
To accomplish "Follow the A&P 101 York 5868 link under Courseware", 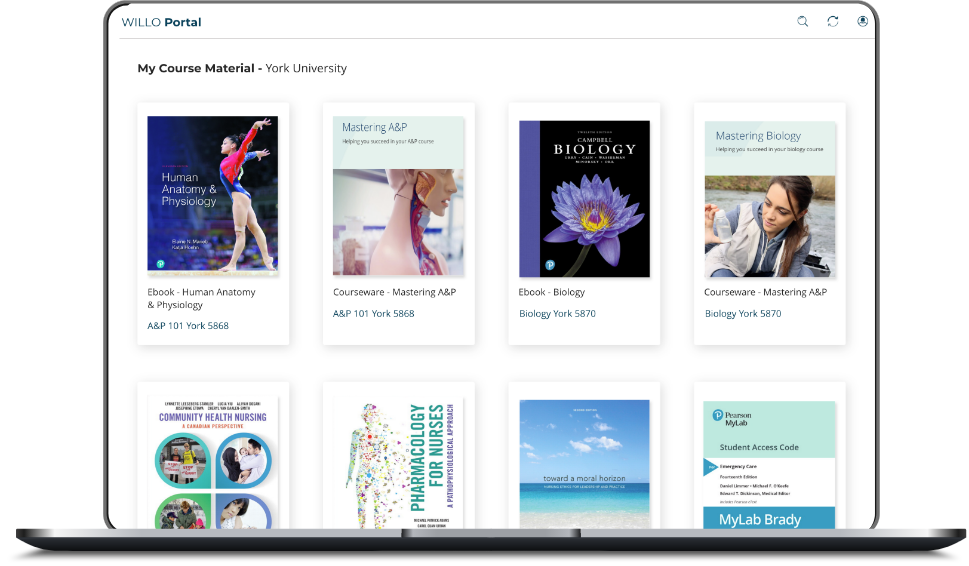I will tap(373, 313).
